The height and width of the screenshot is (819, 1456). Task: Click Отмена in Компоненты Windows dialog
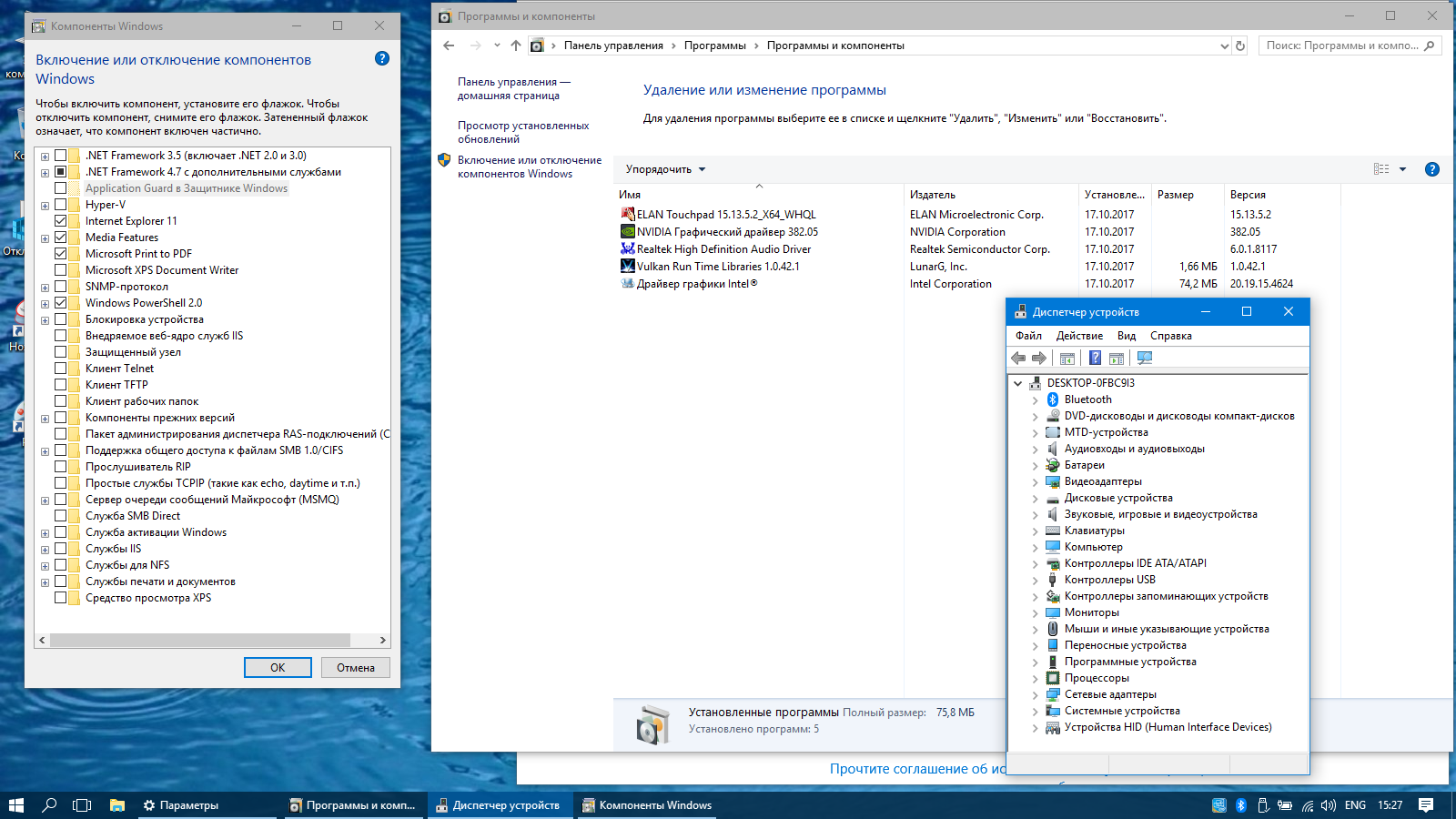[x=356, y=668]
